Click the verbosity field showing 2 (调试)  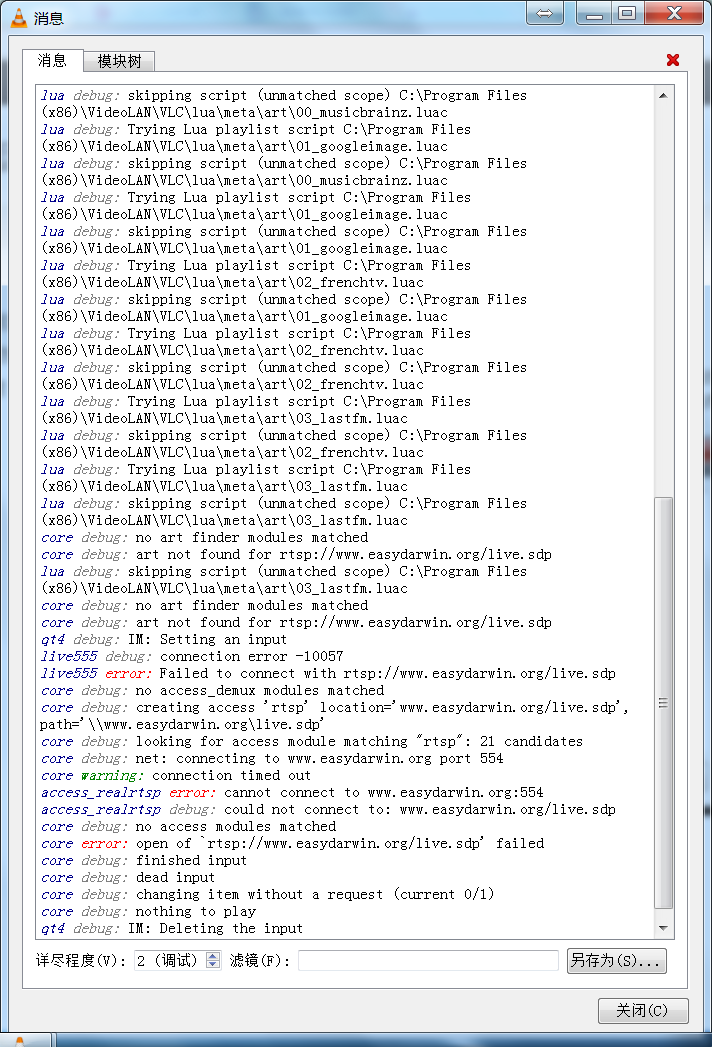[170, 961]
